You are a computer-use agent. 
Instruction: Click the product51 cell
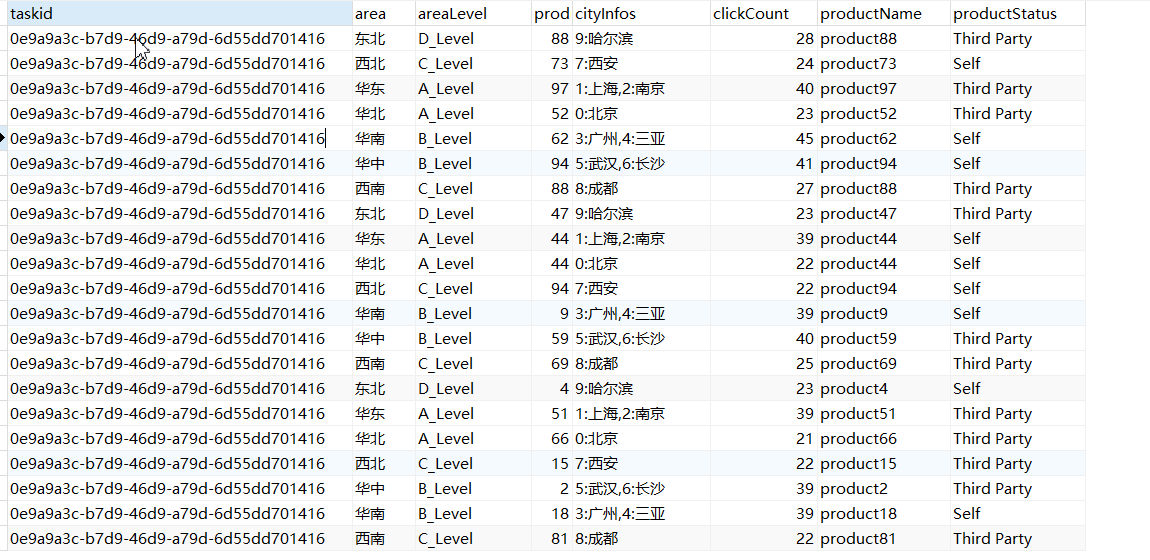point(884,413)
